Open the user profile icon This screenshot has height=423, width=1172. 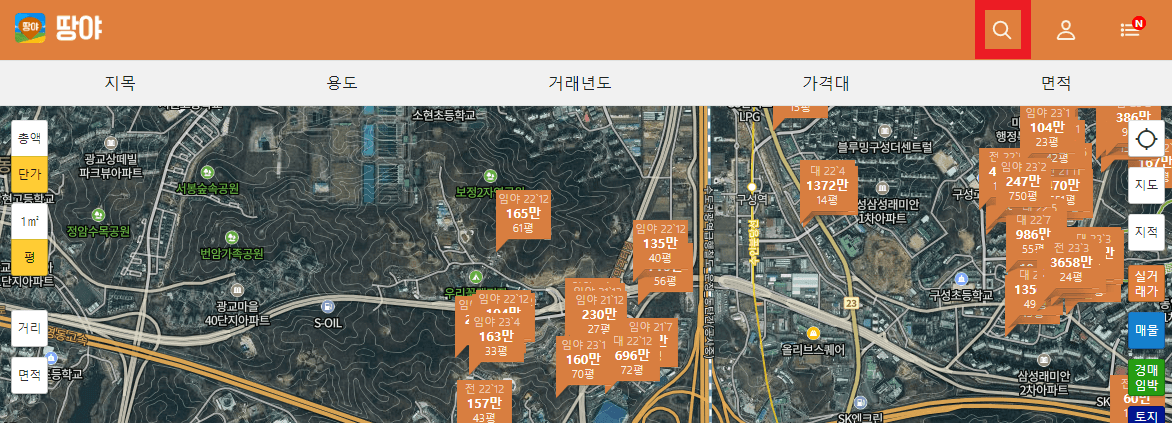click(x=1065, y=30)
